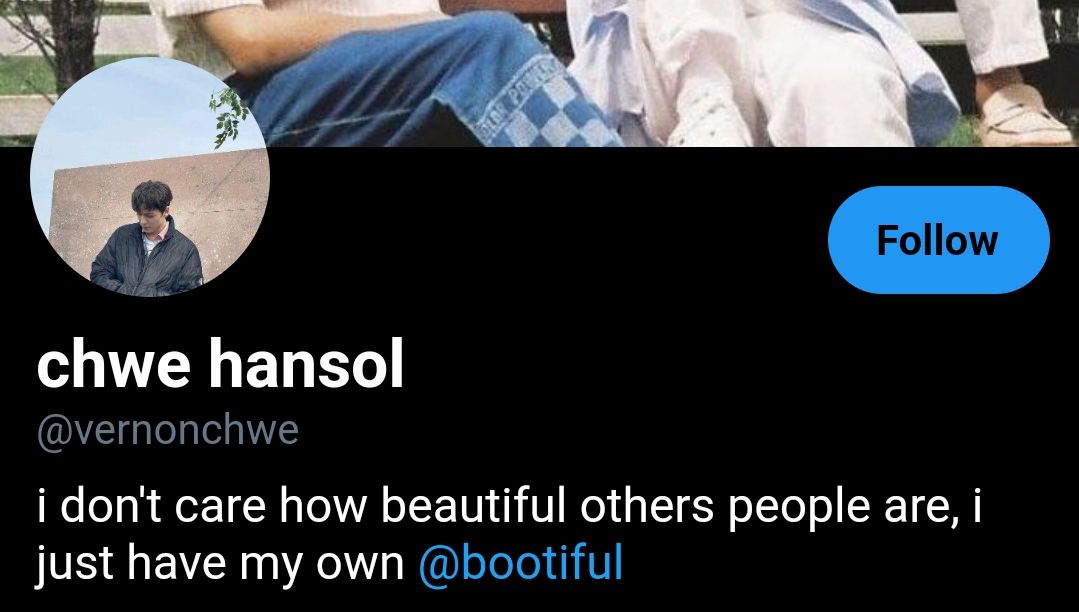This screenshot has height=612, width=1079.
Task: Select the display name chwe hansol
Action: [x=220, y=364]
